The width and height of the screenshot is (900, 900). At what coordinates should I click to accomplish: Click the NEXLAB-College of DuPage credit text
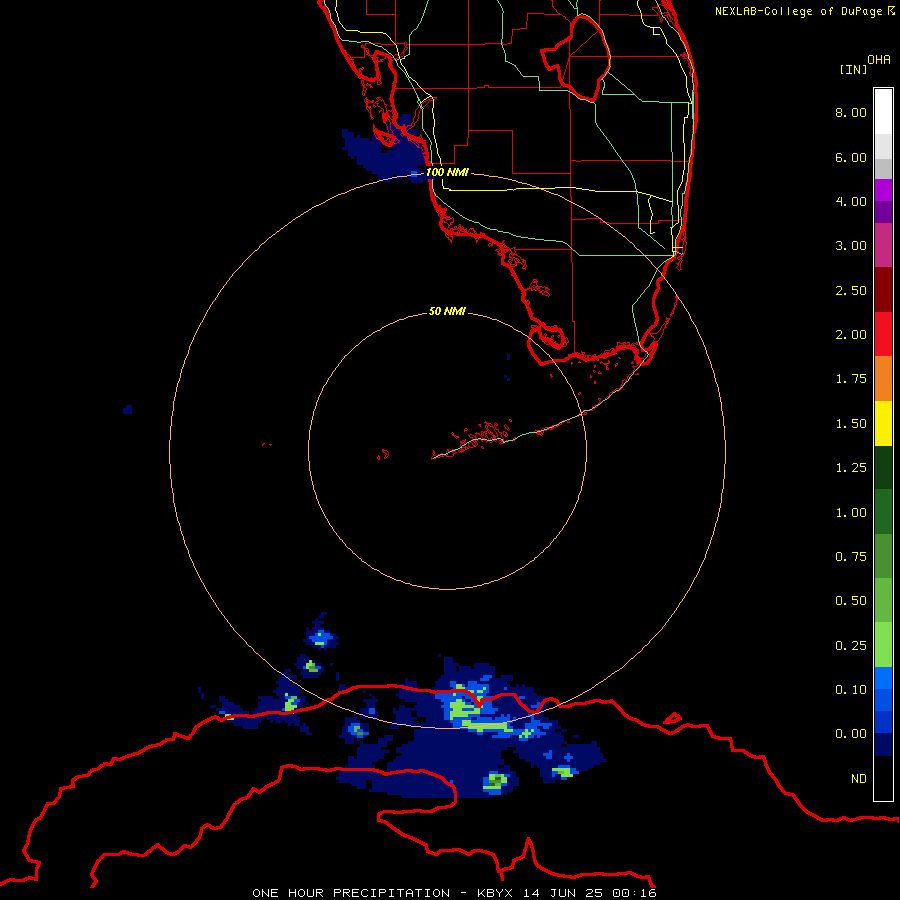tap(804, 11)
